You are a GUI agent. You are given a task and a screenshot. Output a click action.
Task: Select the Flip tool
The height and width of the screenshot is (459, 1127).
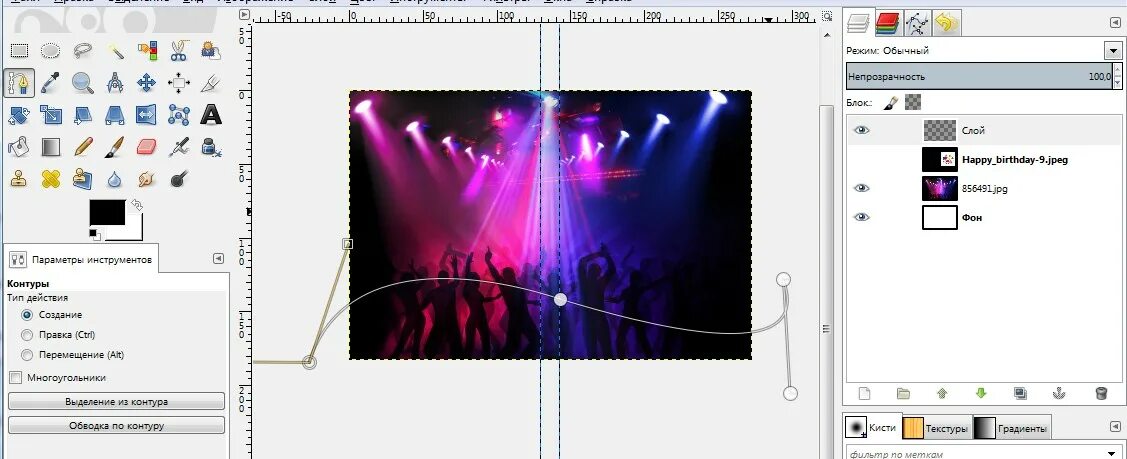[x=147, y=115]
